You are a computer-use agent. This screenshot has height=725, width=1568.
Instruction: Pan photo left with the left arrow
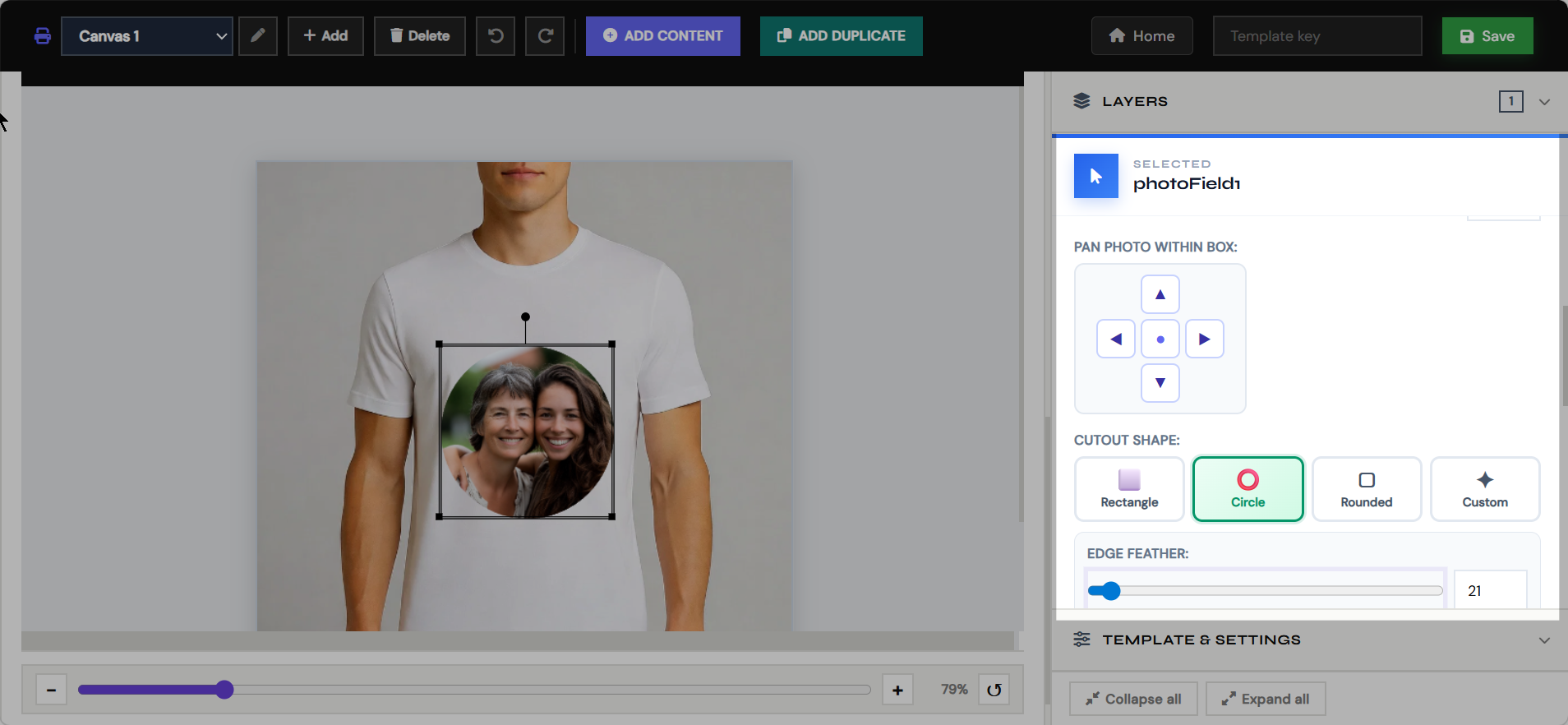[1116, 339]
